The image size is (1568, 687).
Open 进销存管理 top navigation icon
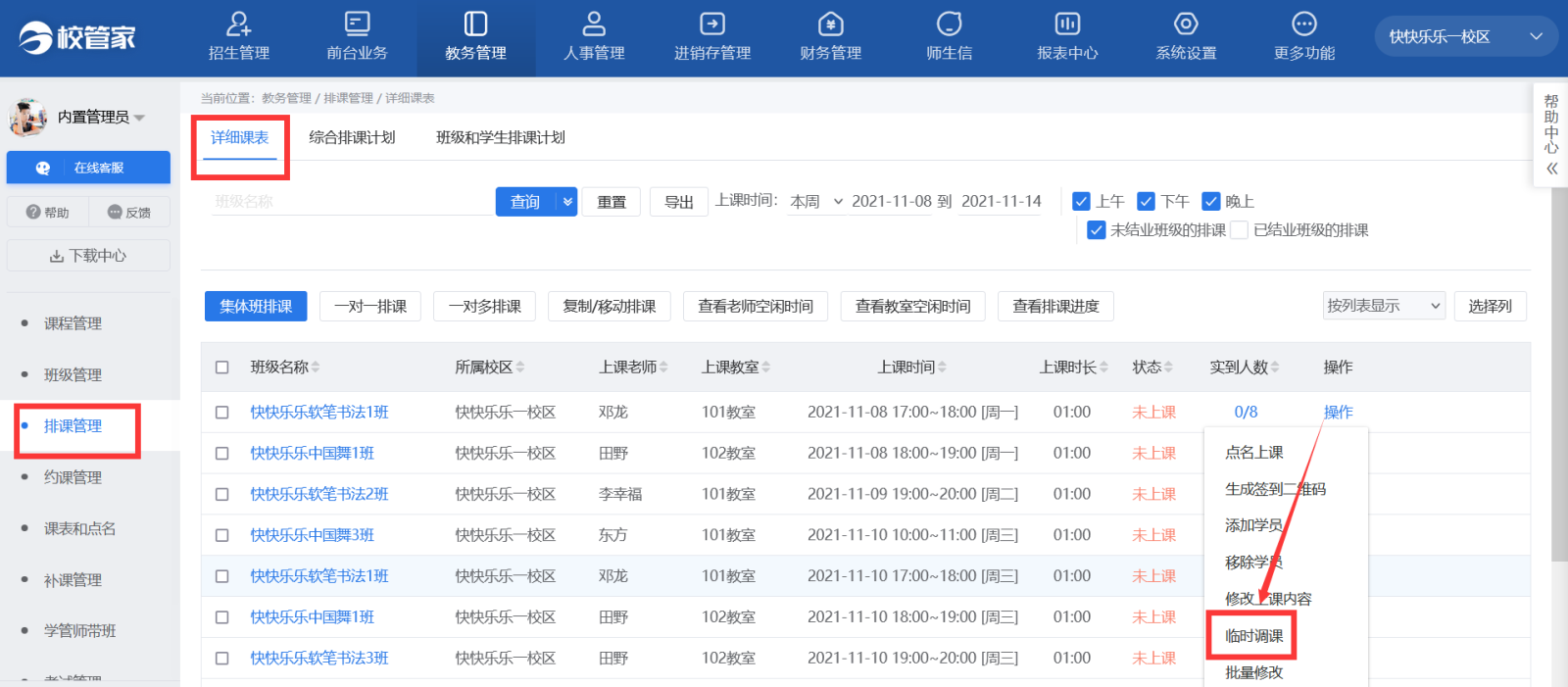pos(712,24)
